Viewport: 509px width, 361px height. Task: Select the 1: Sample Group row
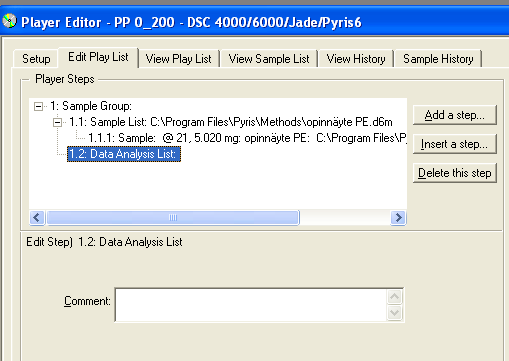coord(91,106)
